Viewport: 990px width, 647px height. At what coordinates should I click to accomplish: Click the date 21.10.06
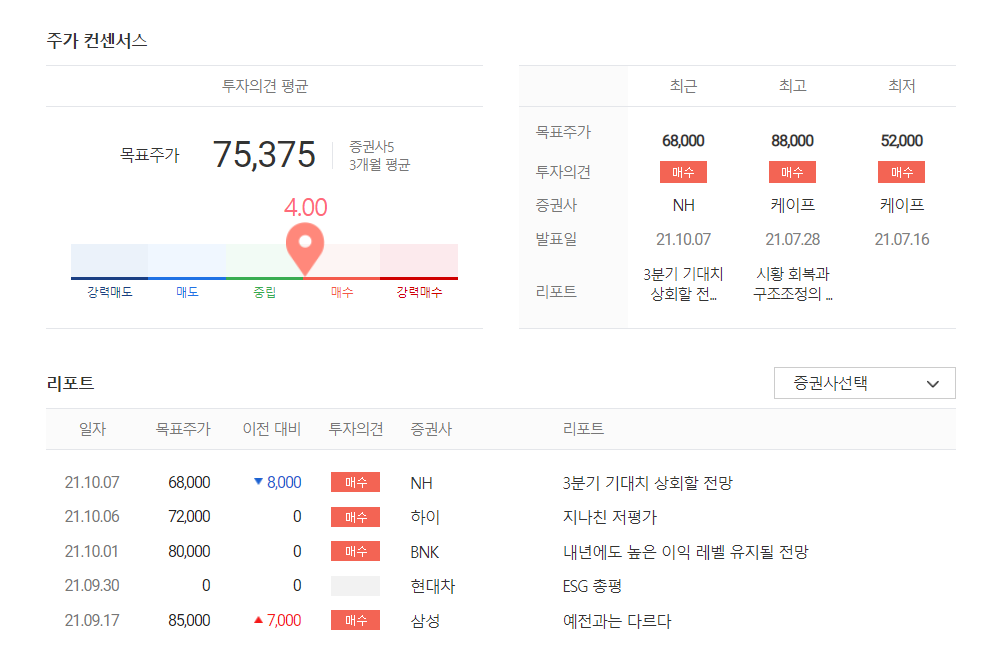(92, 516)
